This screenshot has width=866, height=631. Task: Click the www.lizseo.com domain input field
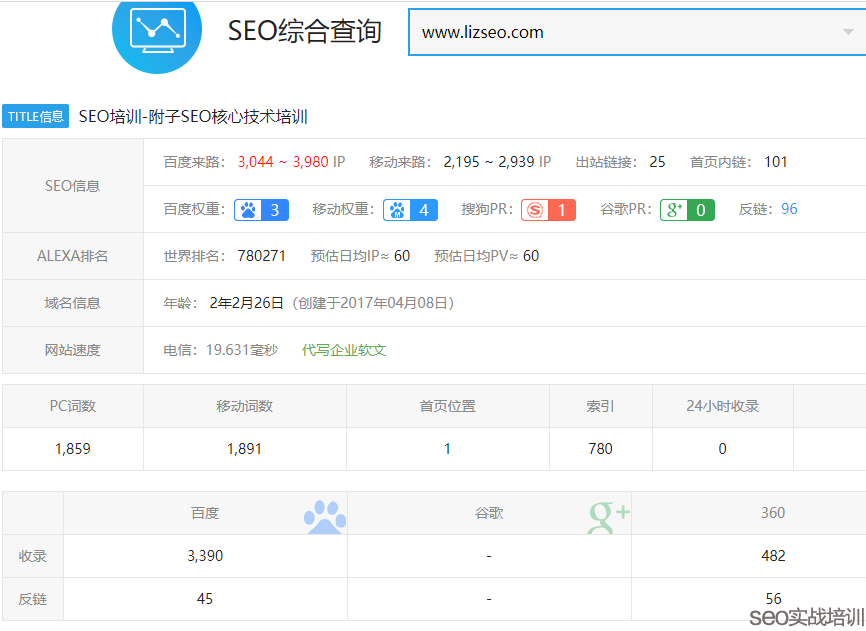[x=637, y=32]
